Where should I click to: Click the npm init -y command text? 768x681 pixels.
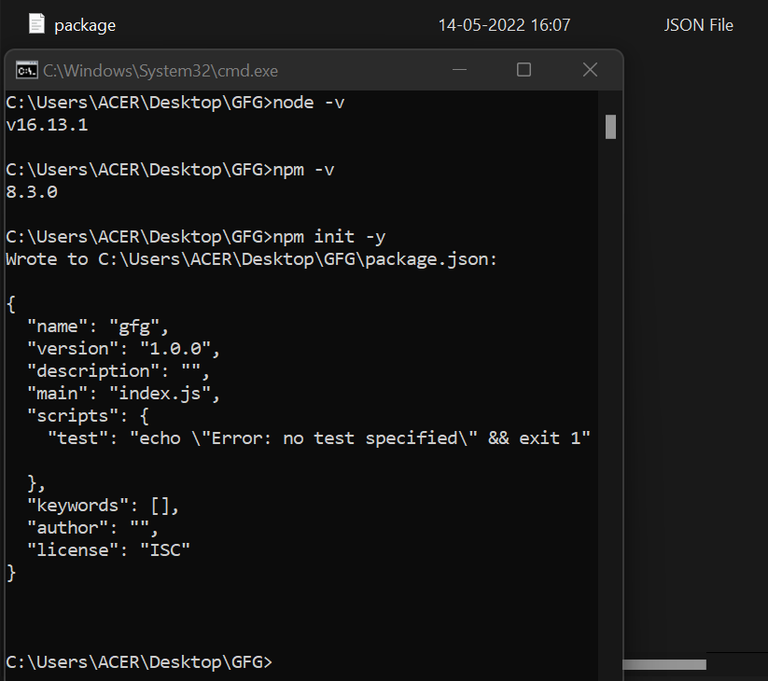329,237
